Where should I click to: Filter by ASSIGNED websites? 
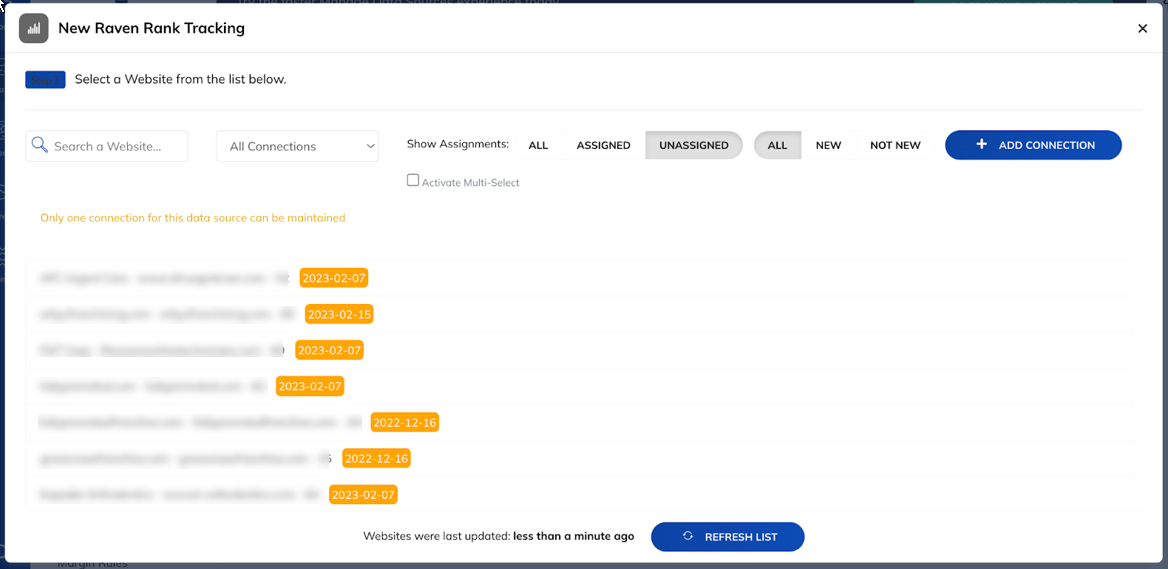tap(603, 145)
